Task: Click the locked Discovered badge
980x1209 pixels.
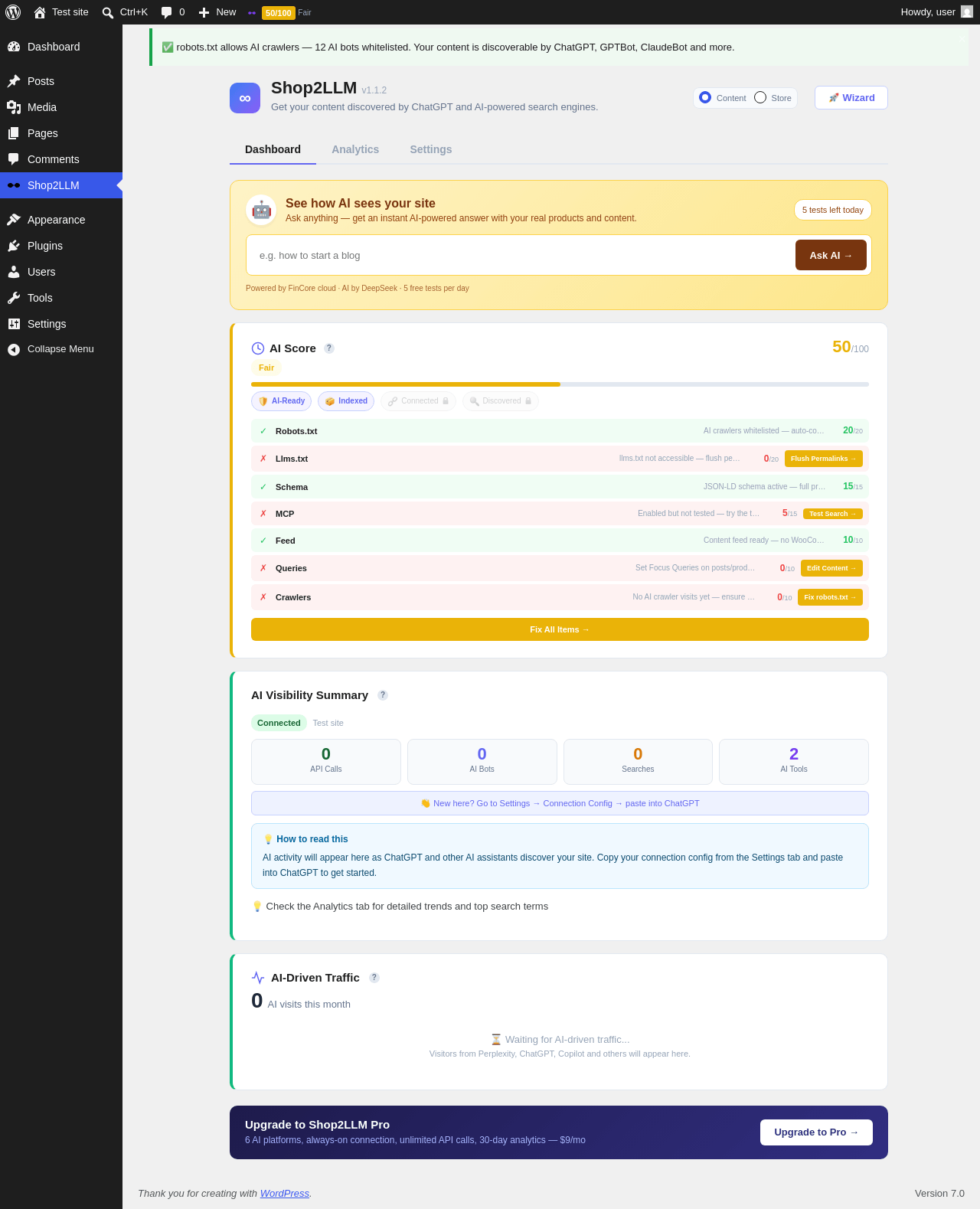Action: click(x=501, y=401)
